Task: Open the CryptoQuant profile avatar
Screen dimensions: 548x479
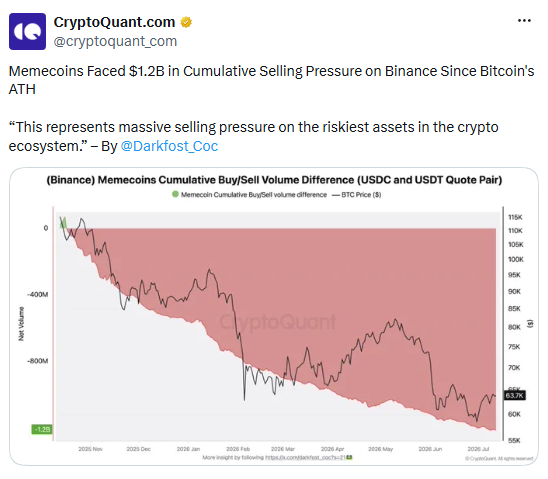Action: click(x=27, y=31)
